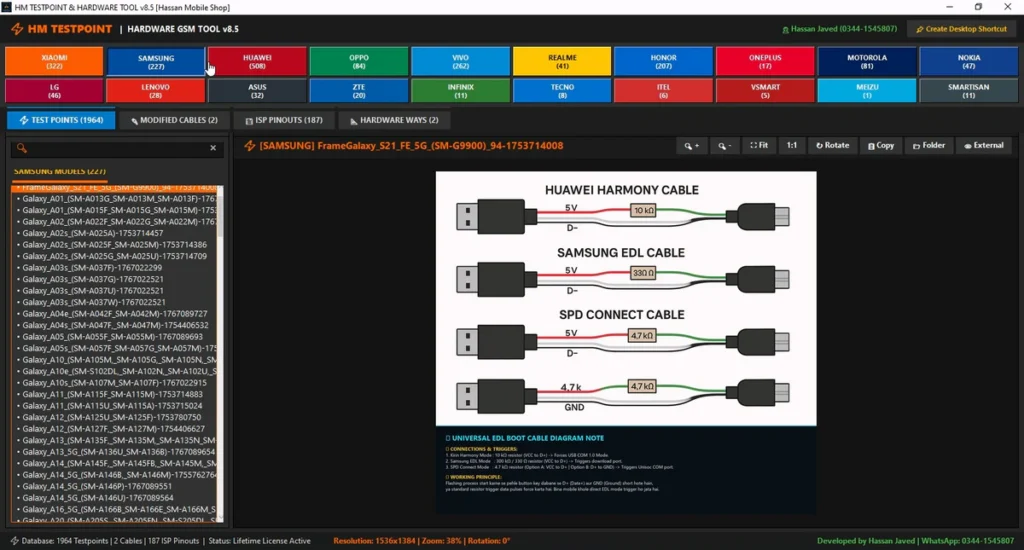This screenshot has width=1024, height=550.
Task: Select the VSMART (5) brand button
Action: pos(765,91)
